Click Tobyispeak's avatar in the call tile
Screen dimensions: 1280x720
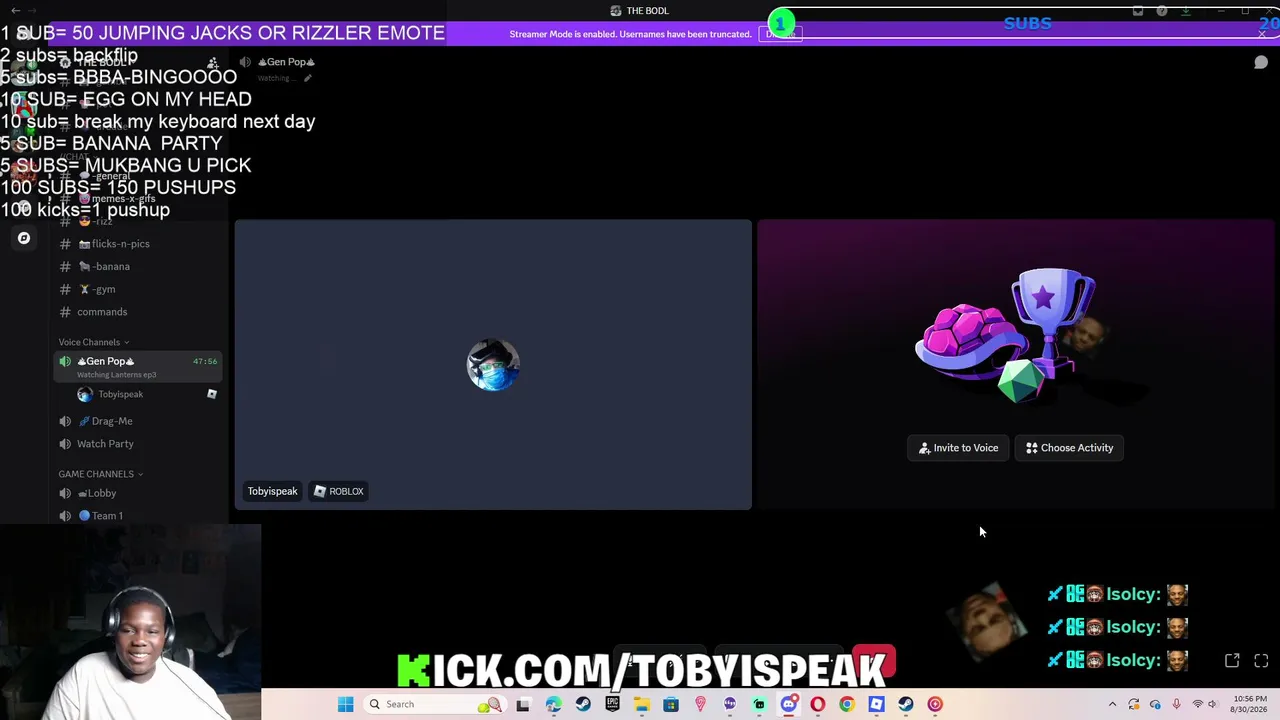(x=493, y=365)
